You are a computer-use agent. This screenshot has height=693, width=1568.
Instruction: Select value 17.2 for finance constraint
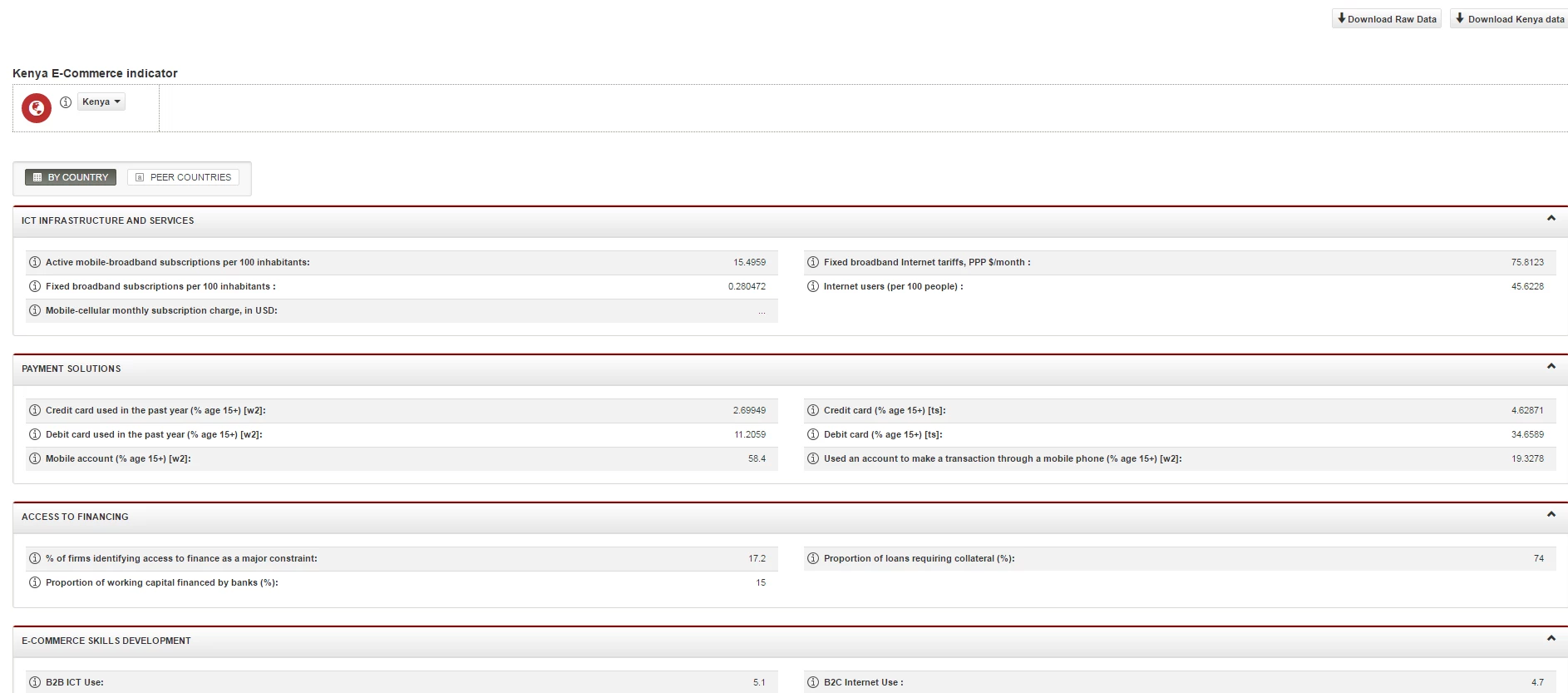tap(757, 558)
